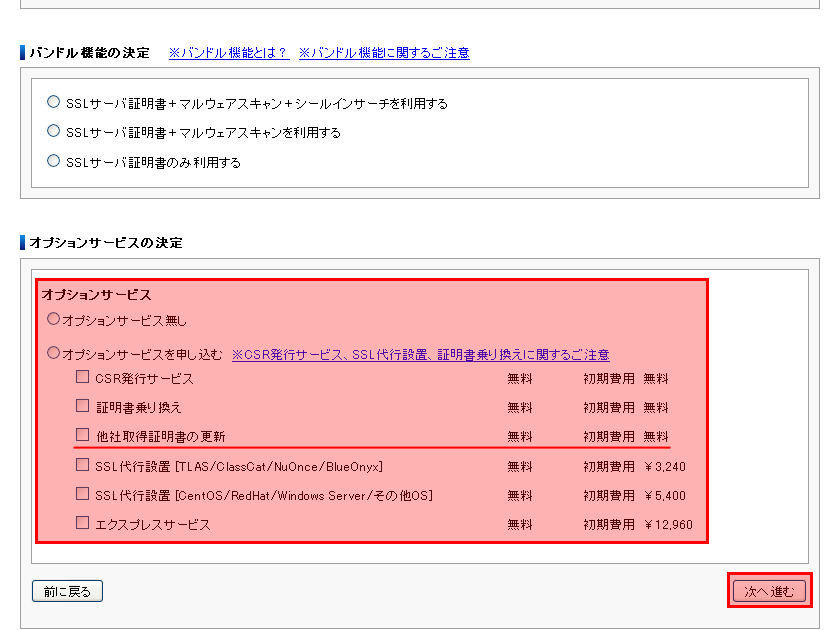Click the 次へ進む button
The height and width of the screenshot is (630, 840).
pyautogui.click(x=769, y=591)
